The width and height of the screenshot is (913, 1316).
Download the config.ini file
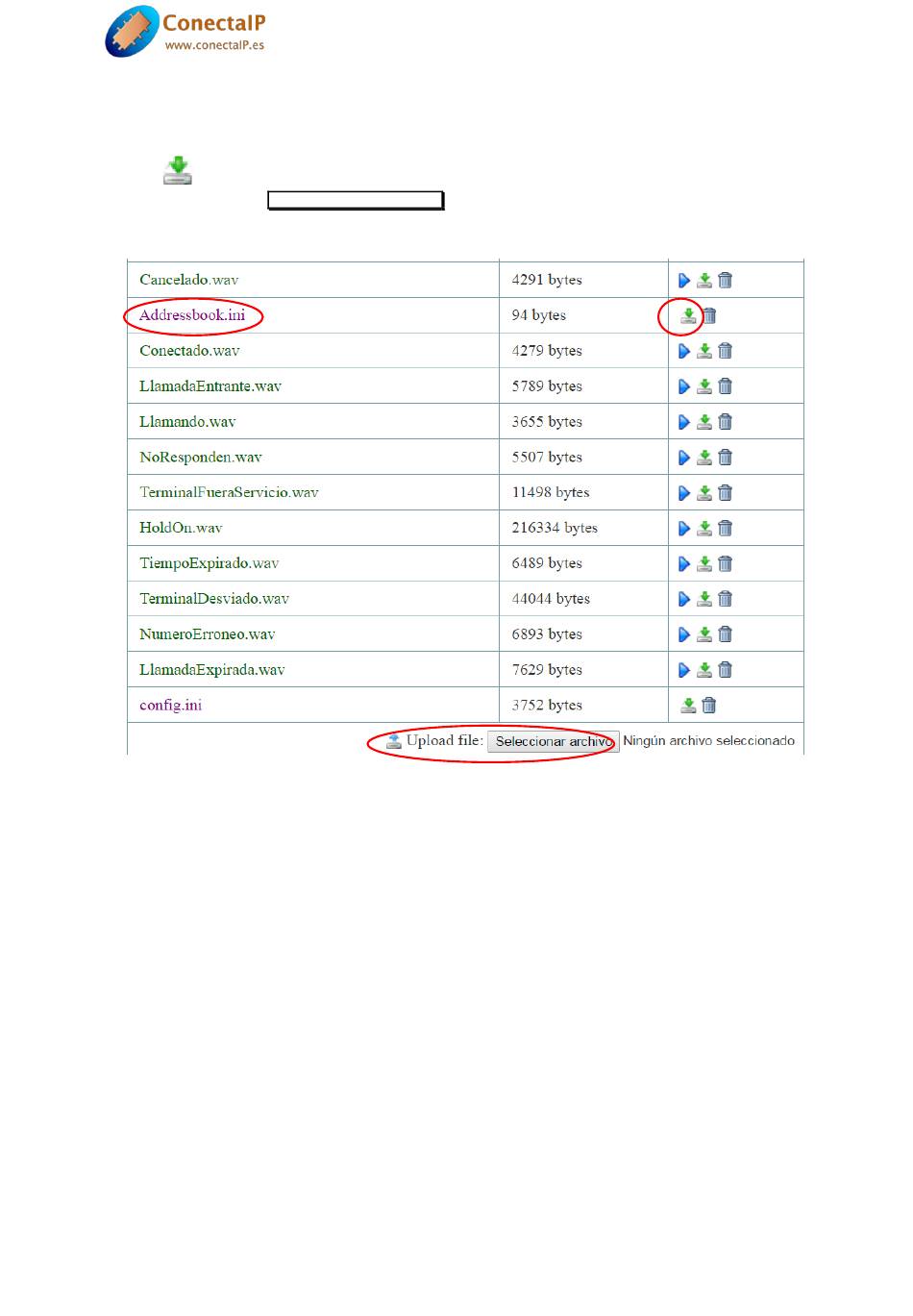pyautogui.click(x=688, y=706)
